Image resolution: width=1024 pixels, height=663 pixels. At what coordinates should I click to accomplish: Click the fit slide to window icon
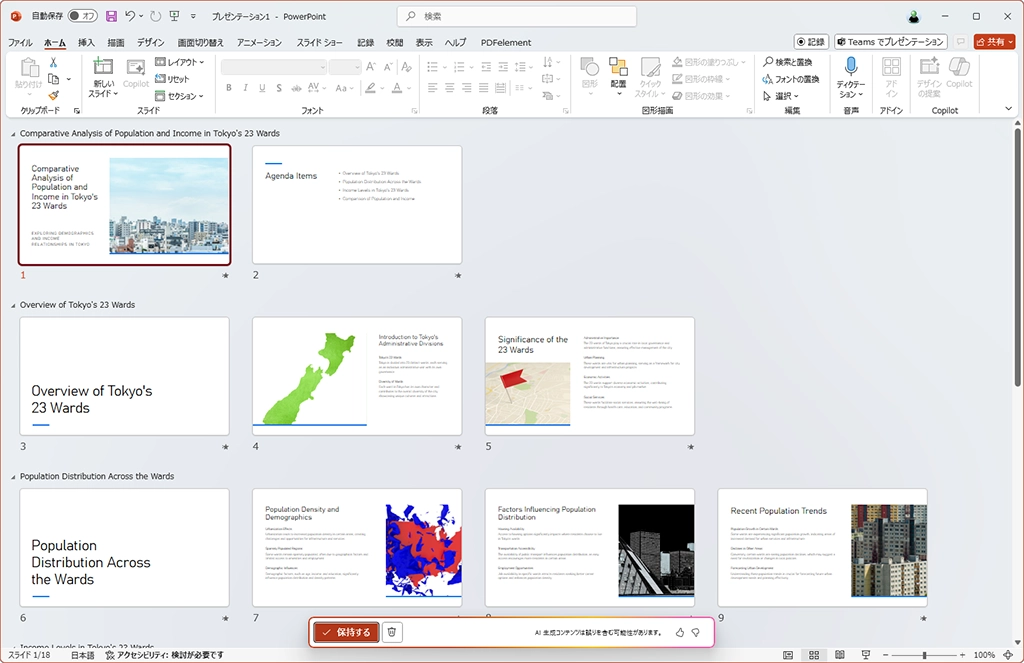point(1008,655)
